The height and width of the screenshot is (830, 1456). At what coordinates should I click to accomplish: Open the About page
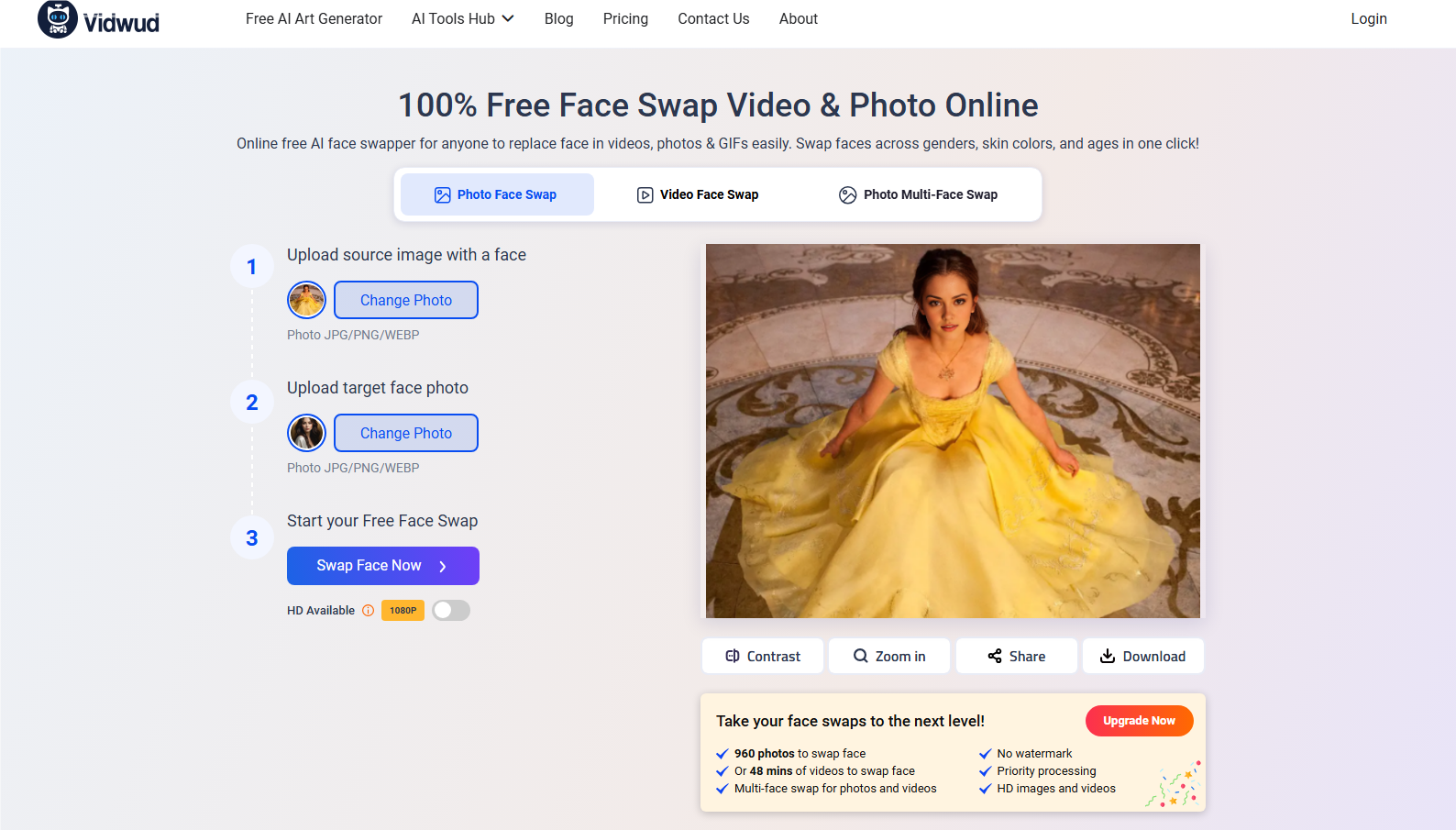pos(799,18)
